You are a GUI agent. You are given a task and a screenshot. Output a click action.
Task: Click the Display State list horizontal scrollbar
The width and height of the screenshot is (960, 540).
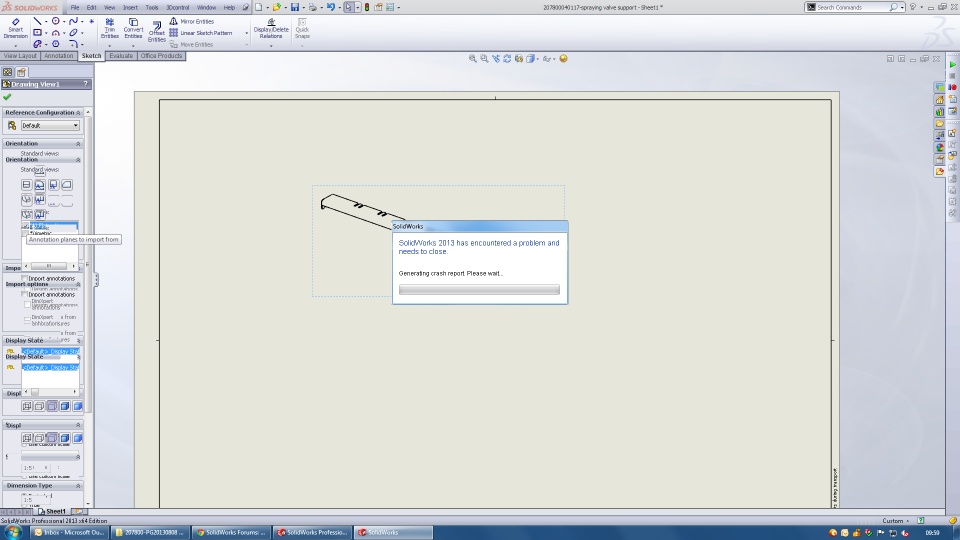point(50,392)
